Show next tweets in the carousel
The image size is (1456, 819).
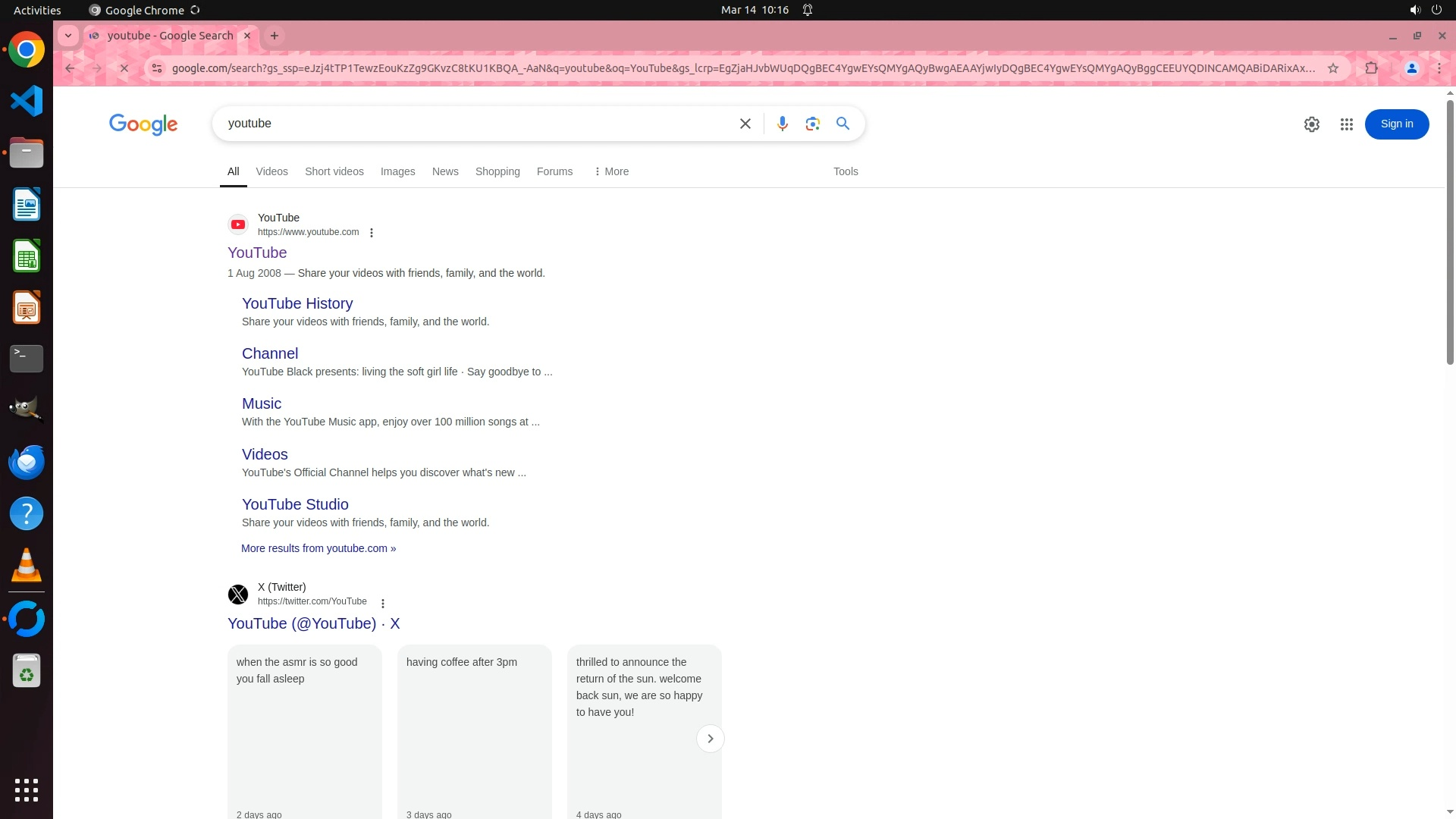click(710, 739)
